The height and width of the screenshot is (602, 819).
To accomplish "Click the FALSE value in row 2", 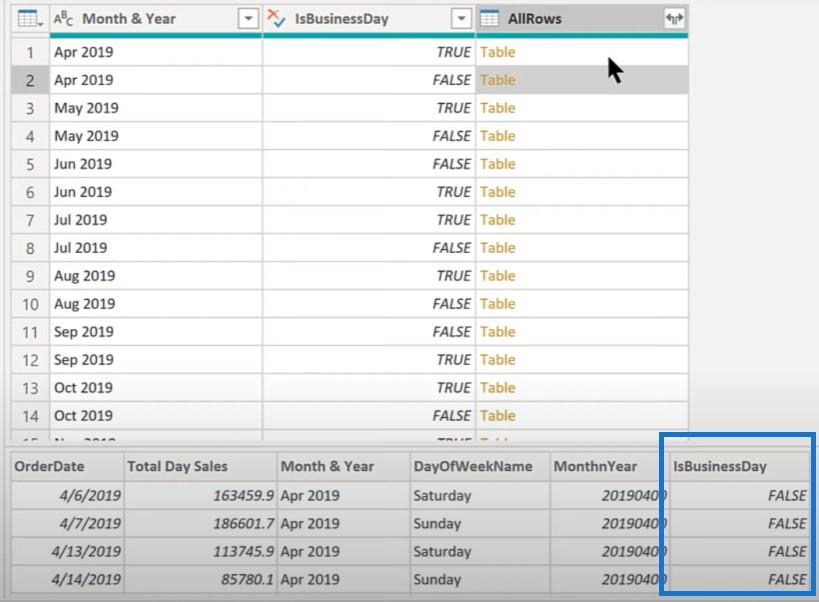I will pyautogui.click(x=451, y=80).
